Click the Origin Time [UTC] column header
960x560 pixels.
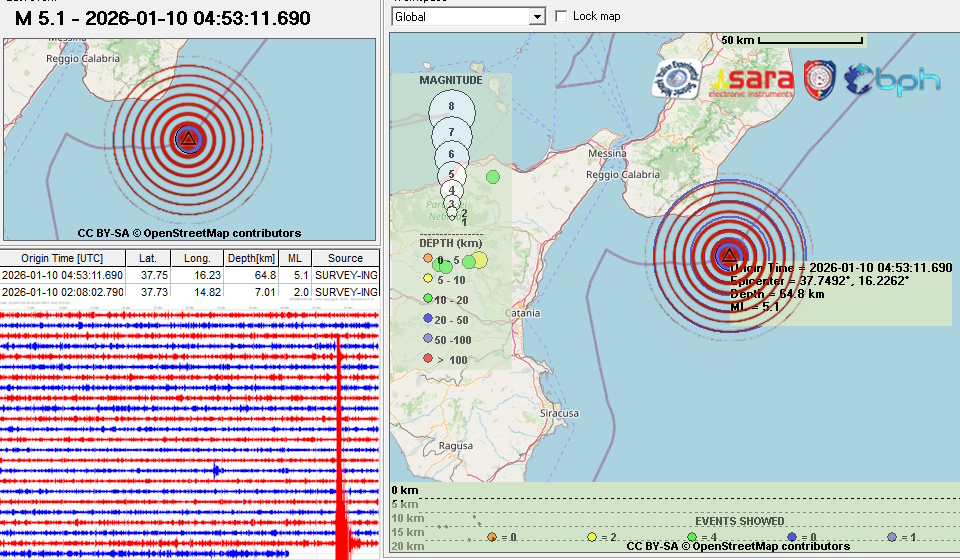click(62, 259)
